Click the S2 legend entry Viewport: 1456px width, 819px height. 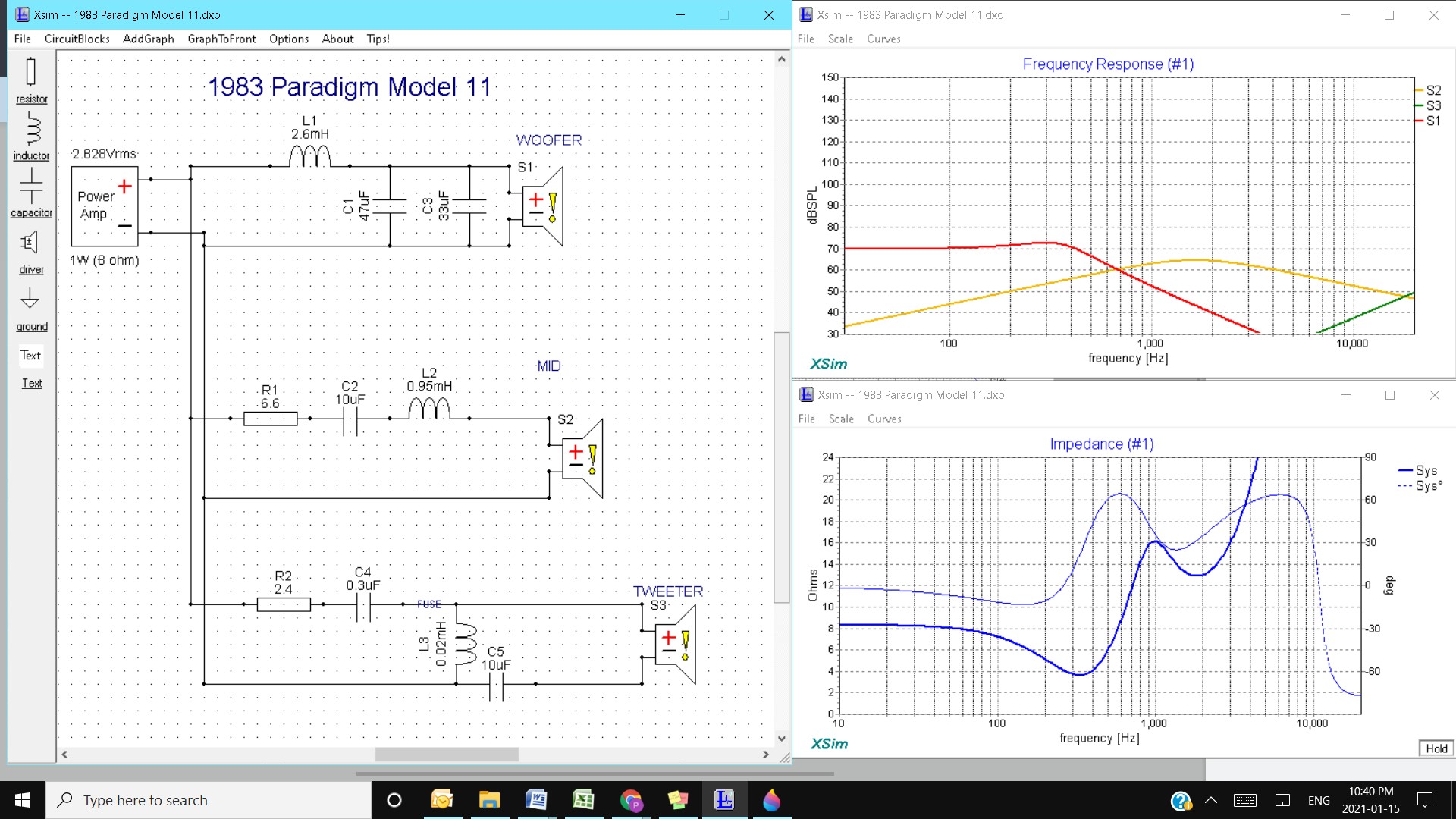[1428, 90]
